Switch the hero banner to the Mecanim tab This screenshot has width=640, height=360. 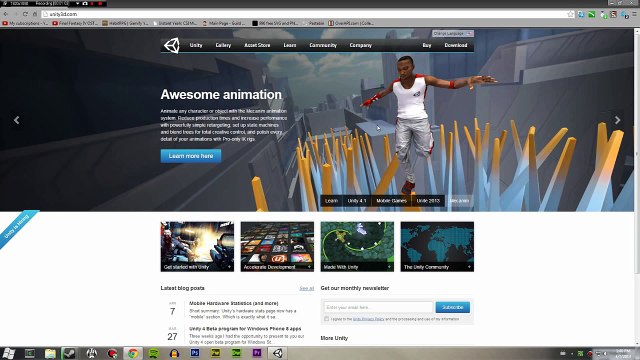click(459, 201)
